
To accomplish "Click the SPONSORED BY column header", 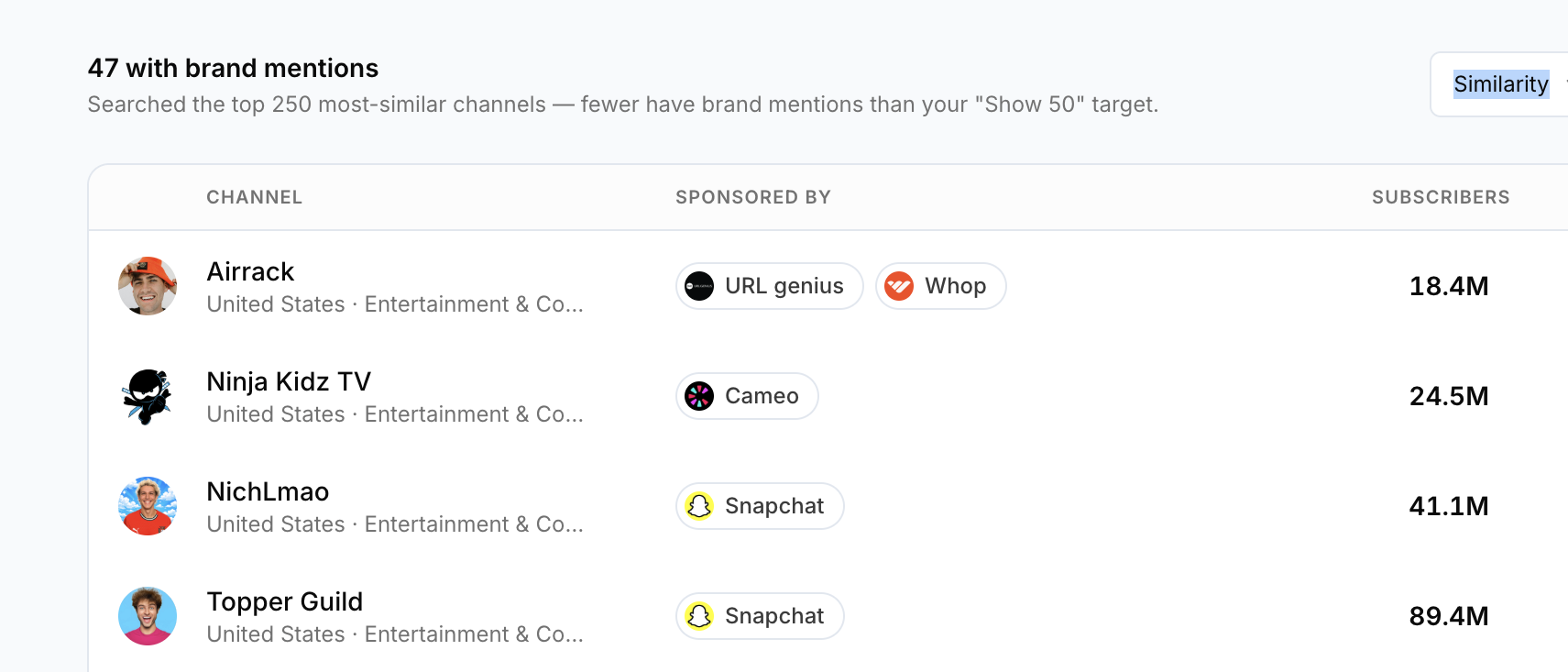I will [753, 197].
